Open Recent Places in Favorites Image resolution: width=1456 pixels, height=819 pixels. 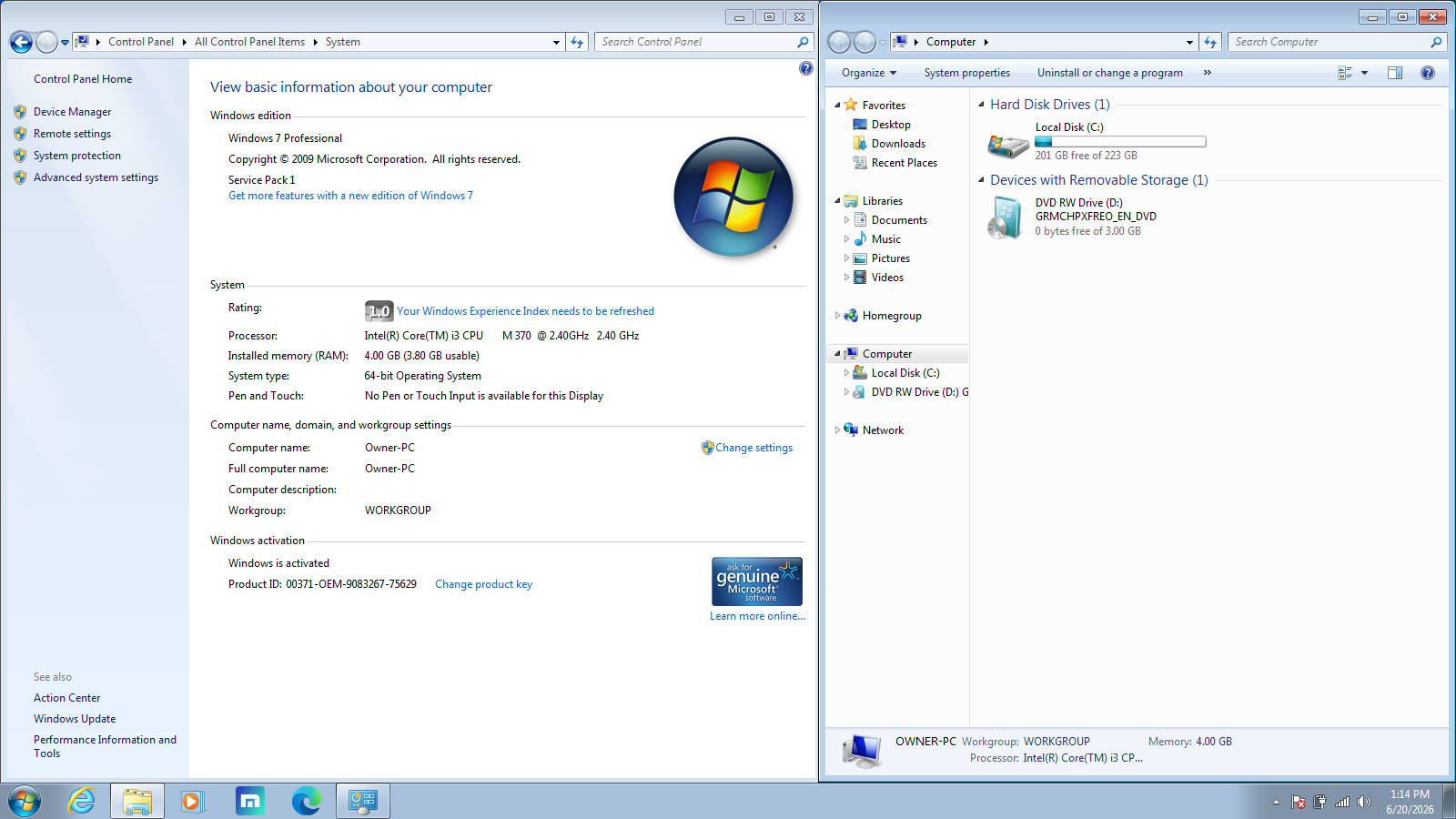point(904,163)
